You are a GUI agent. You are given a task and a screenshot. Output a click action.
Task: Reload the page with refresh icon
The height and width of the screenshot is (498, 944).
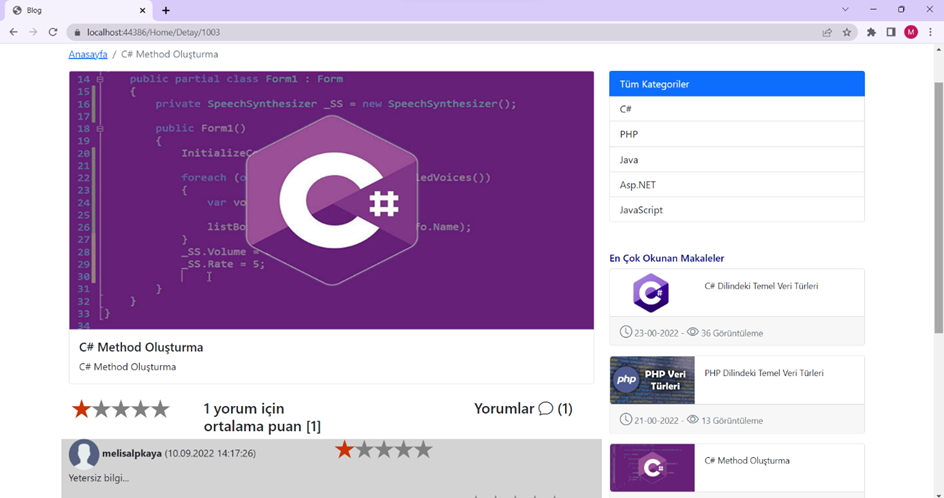click(x=53, y=32)
